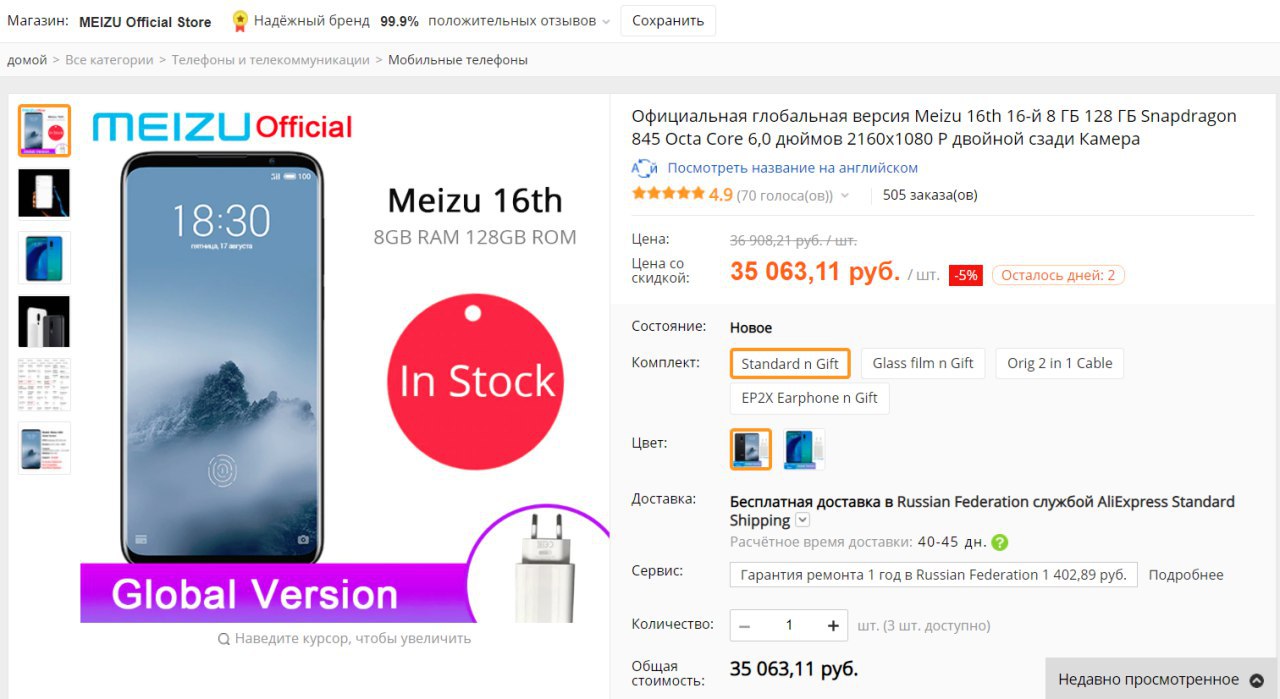Show the white phone hand thumbnail
This screenshot has height=699, width=1280.
coord(44,193)
